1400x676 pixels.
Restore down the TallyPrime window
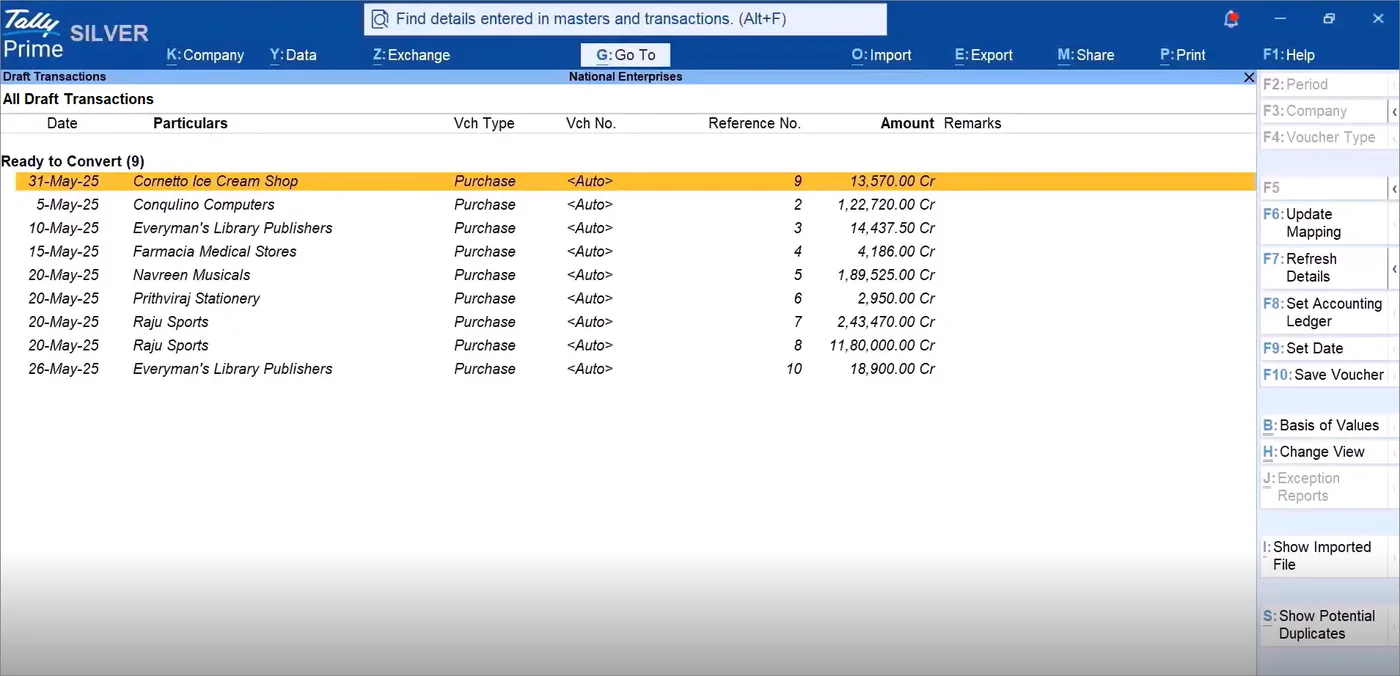1329,18
